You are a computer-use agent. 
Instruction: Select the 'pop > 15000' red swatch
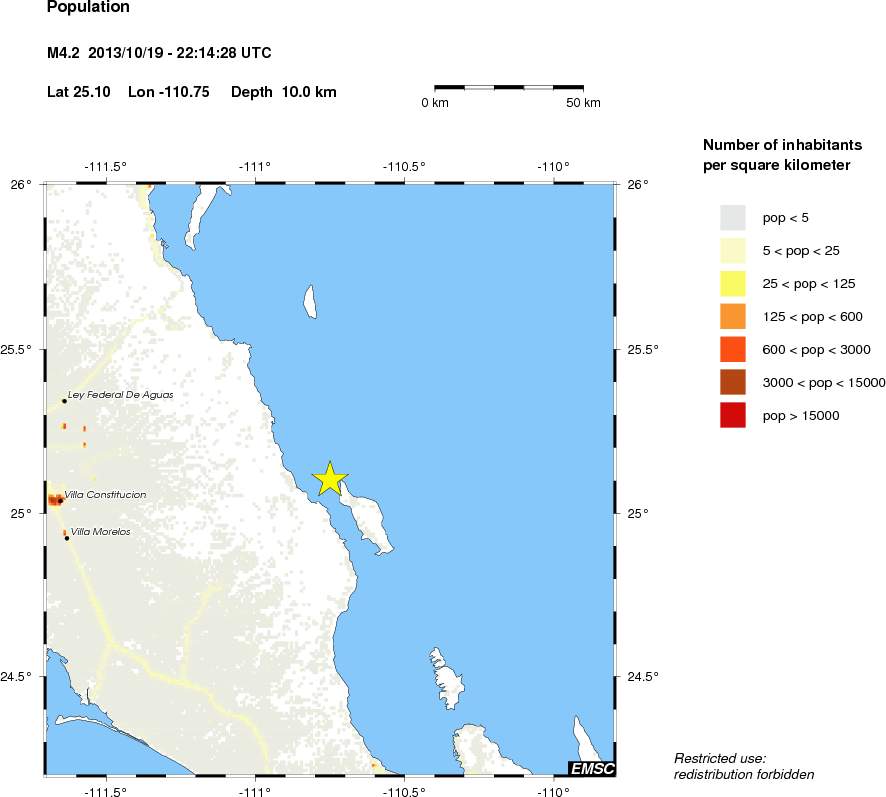pos(733,415)
